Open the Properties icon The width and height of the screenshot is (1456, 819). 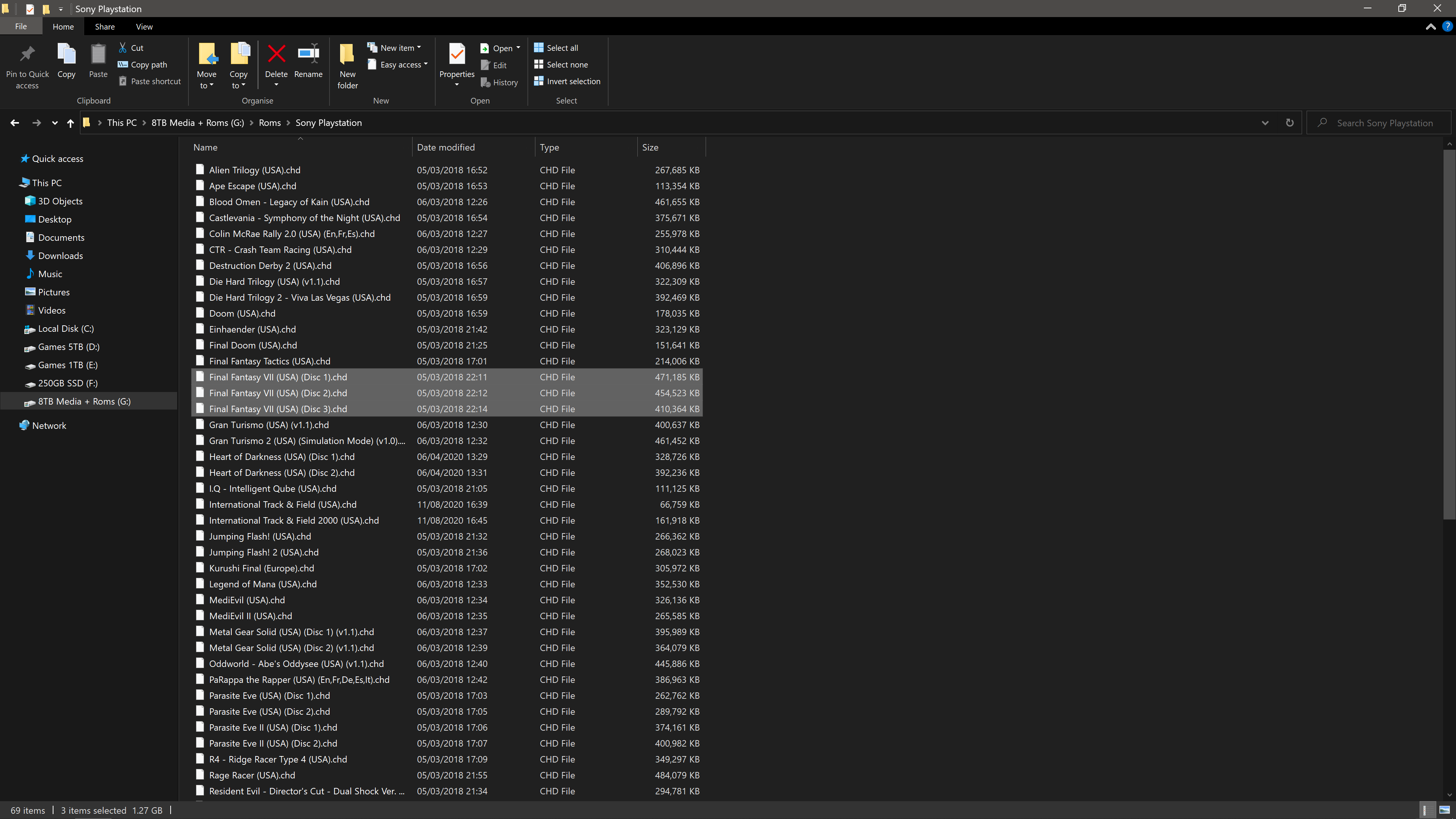point(457,54)
